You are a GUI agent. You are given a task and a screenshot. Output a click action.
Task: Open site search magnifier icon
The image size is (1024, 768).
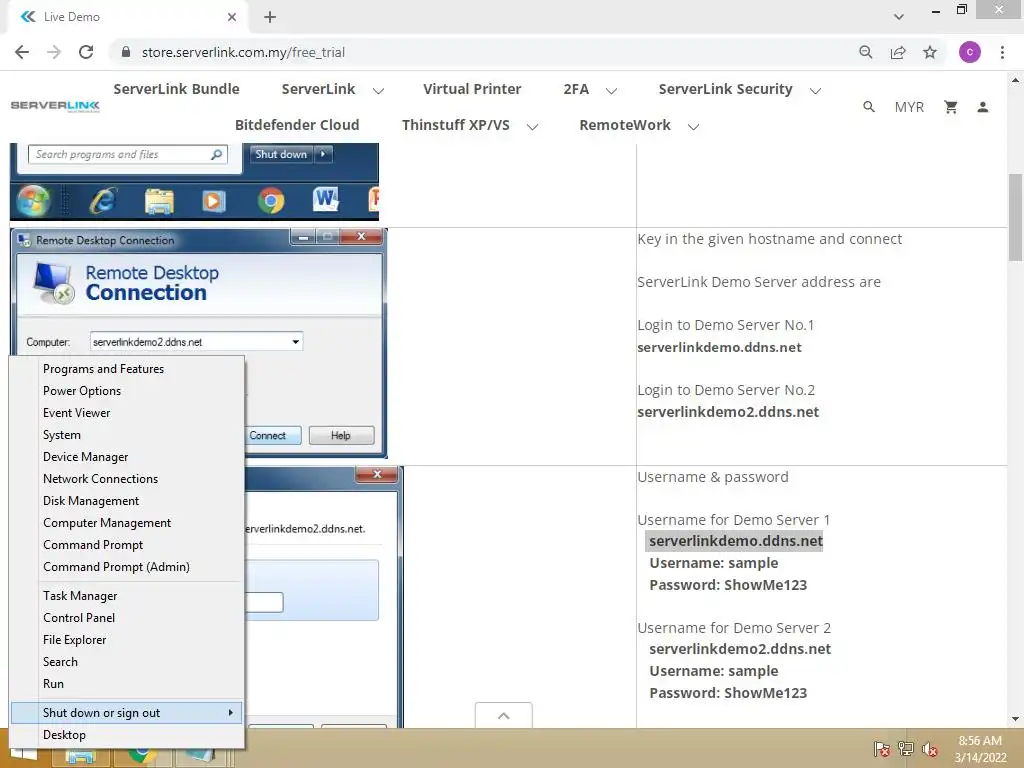[869, 106]
